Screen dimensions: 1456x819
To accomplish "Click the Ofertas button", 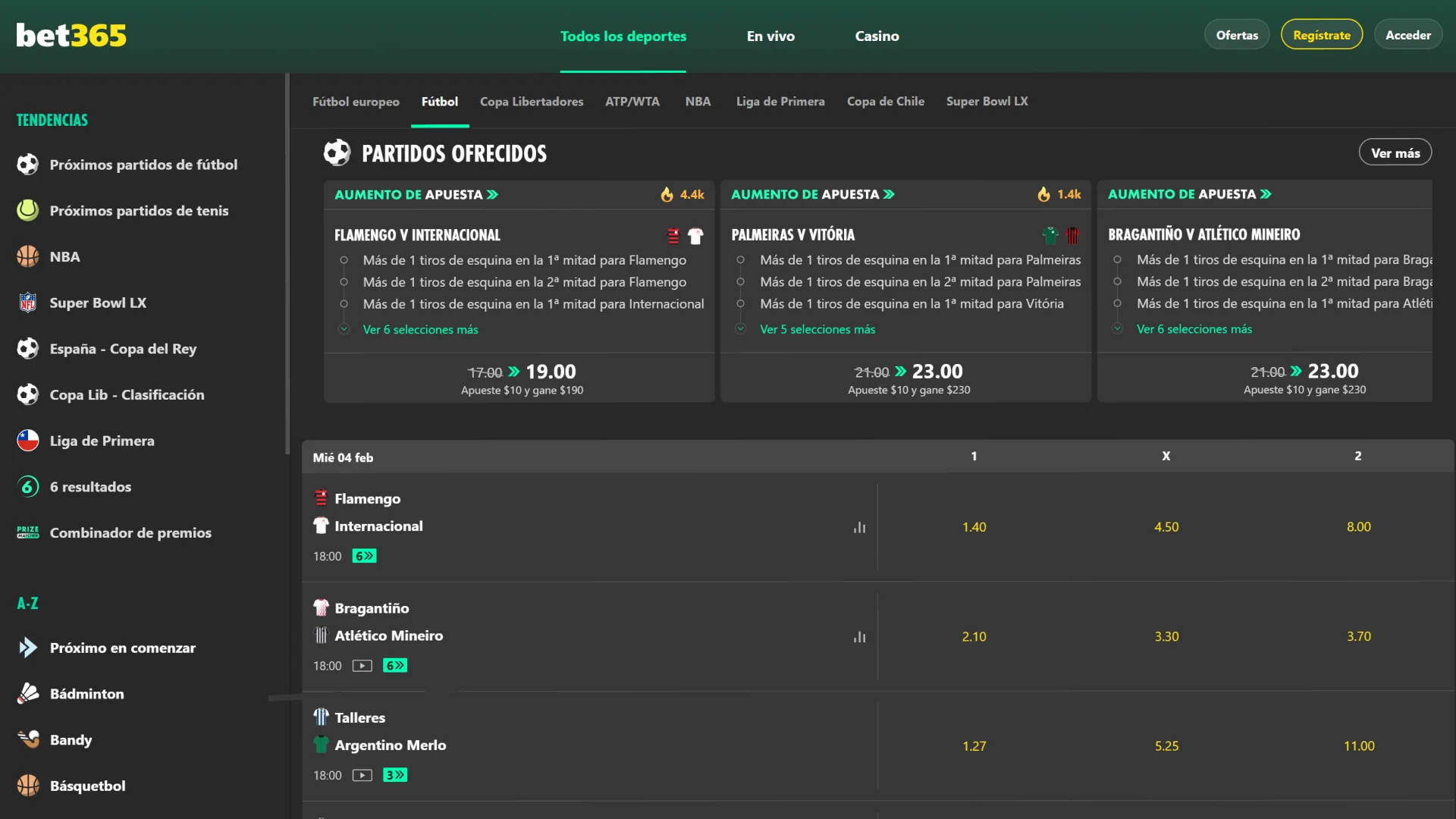I will pos(1237,35).
